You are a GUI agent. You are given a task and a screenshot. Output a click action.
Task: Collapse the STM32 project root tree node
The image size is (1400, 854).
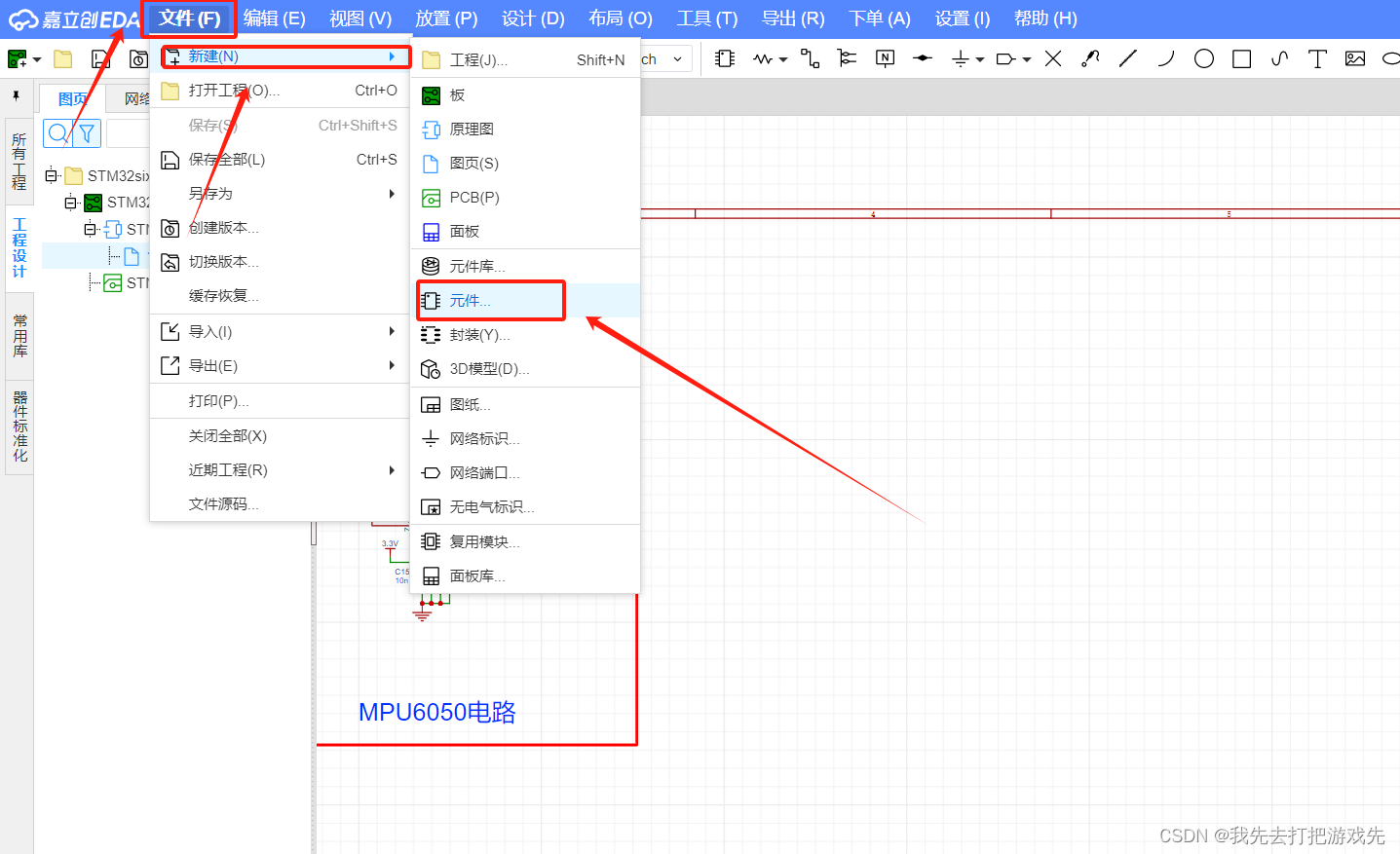51,176
